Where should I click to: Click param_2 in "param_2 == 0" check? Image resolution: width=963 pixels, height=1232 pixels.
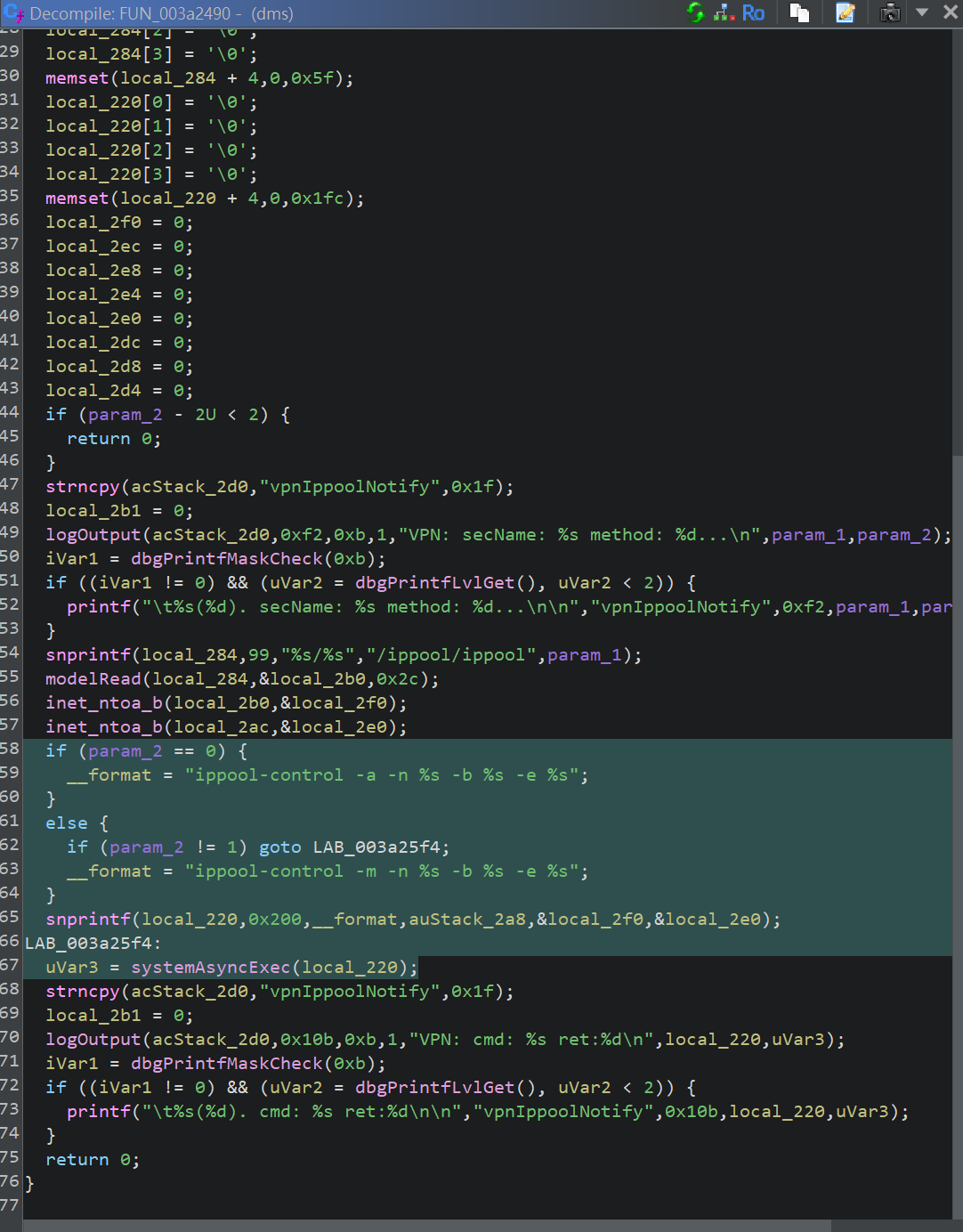point(125,751)
